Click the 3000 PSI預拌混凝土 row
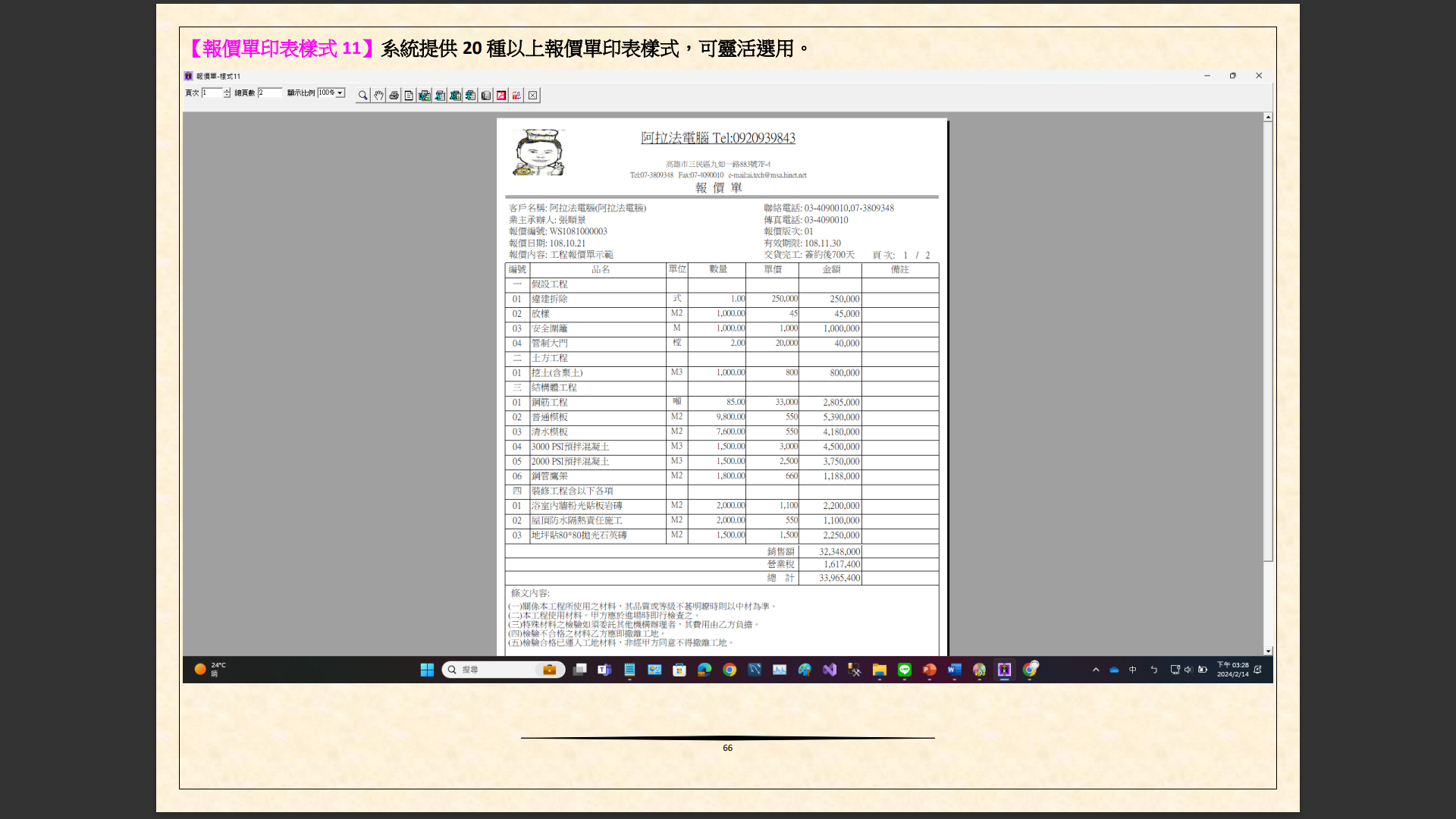 [570, 447]
